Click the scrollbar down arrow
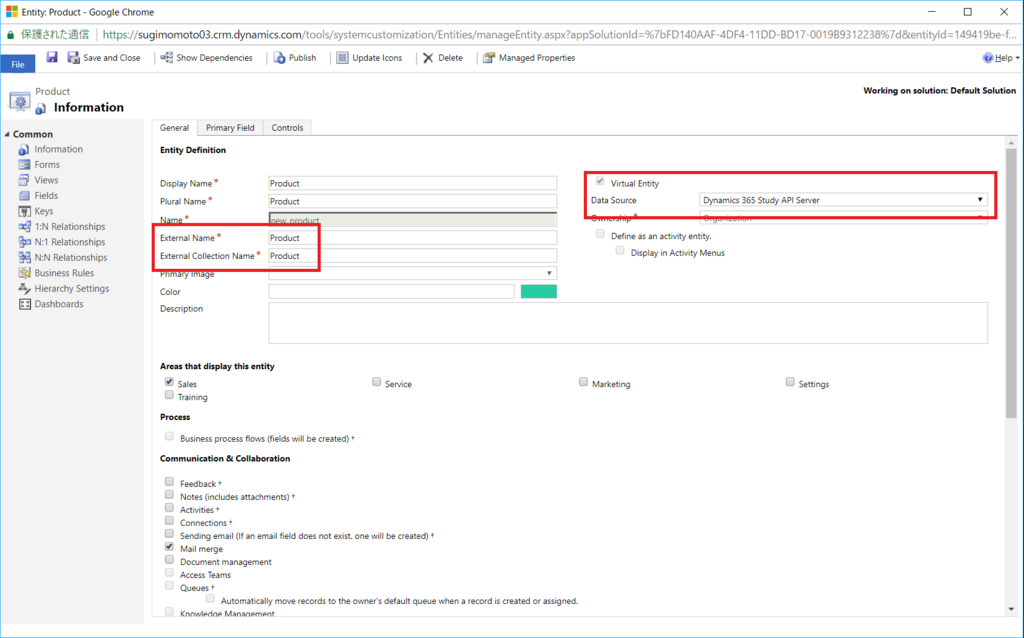1024x638 pixels. coord(1011,609)
